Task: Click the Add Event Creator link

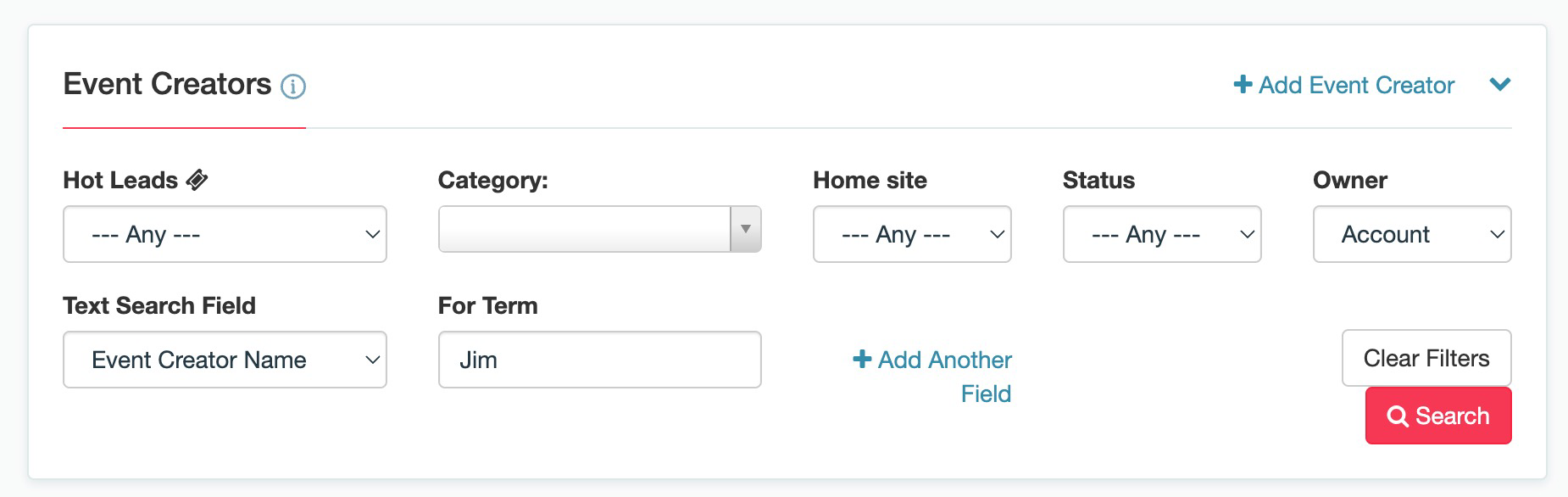Action: click(1344, 85)
